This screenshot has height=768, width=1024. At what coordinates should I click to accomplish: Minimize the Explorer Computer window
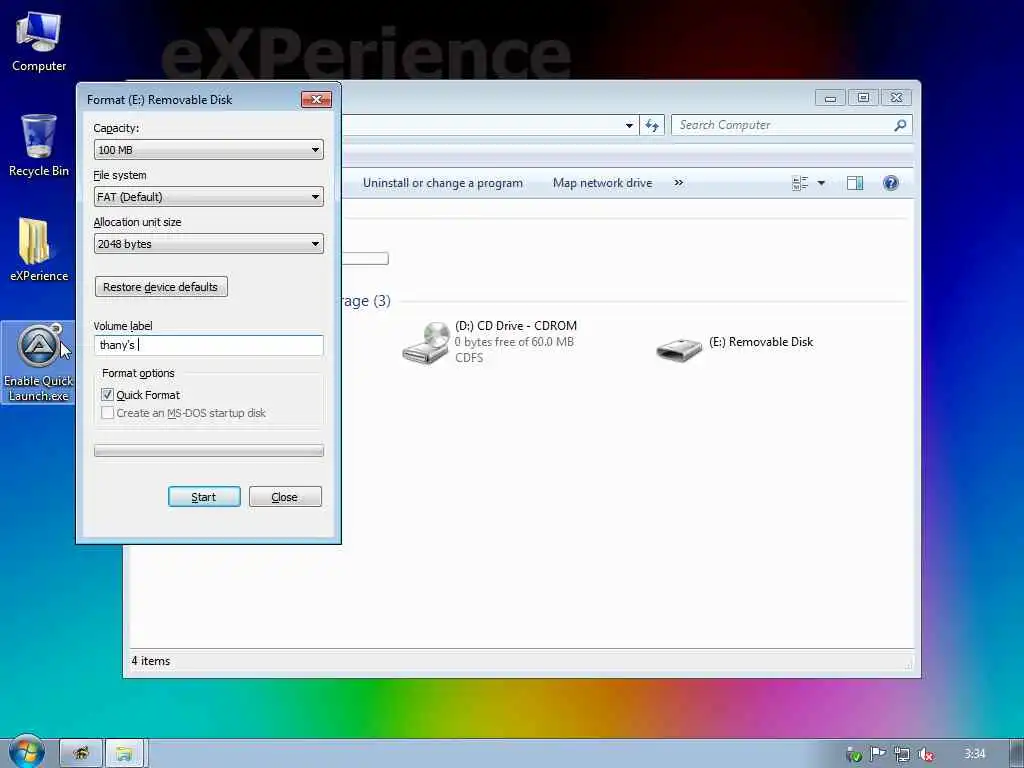click(830, 98)
